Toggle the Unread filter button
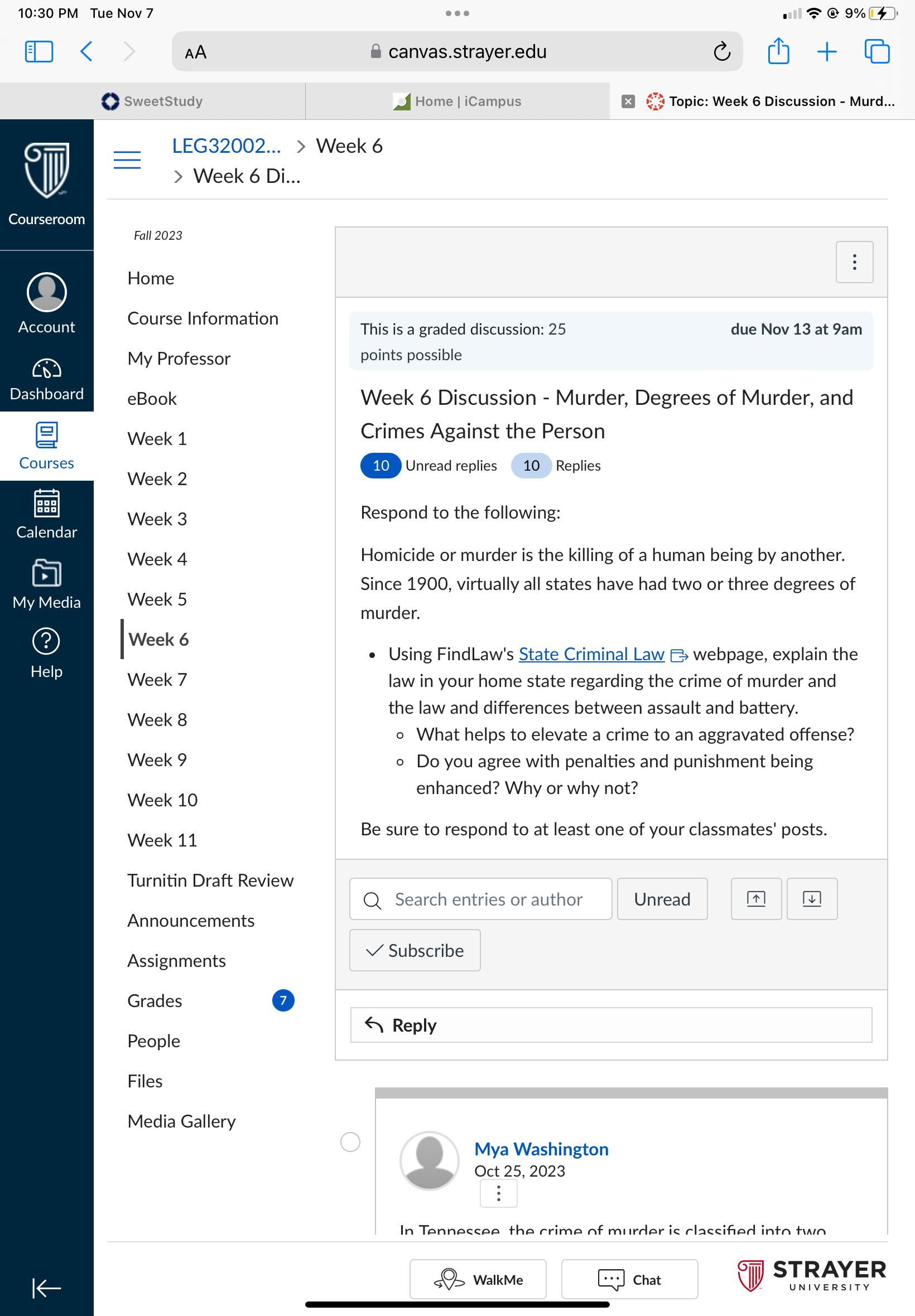This screenshot has width=915, height=1316. click(662, 898)
